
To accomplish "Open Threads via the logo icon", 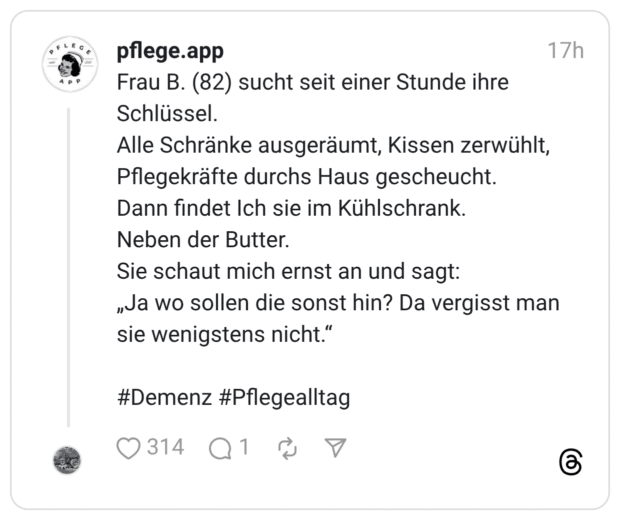I will [x=570, y=462].
